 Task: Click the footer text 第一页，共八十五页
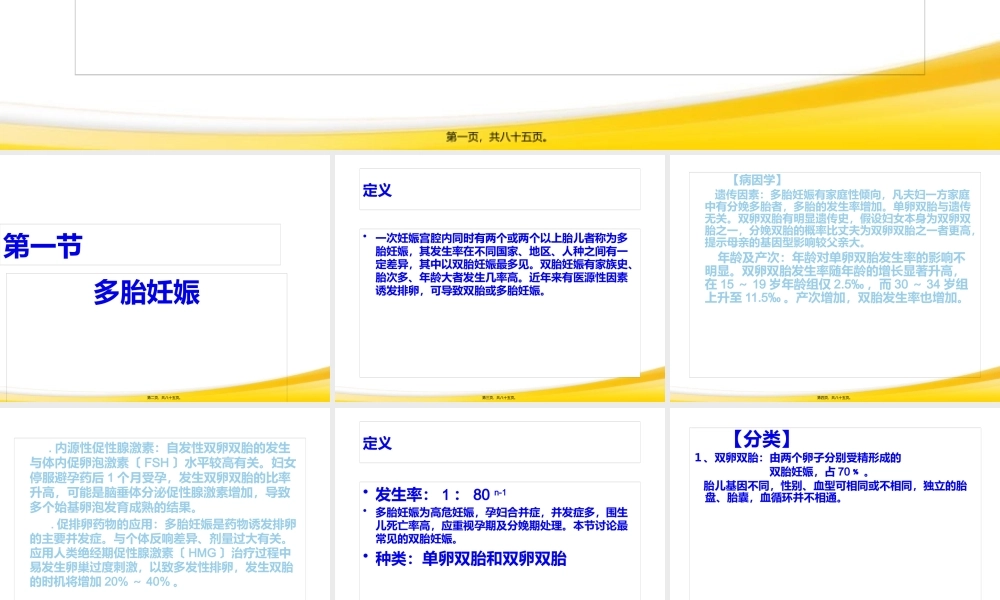click(x=497, y=138)
